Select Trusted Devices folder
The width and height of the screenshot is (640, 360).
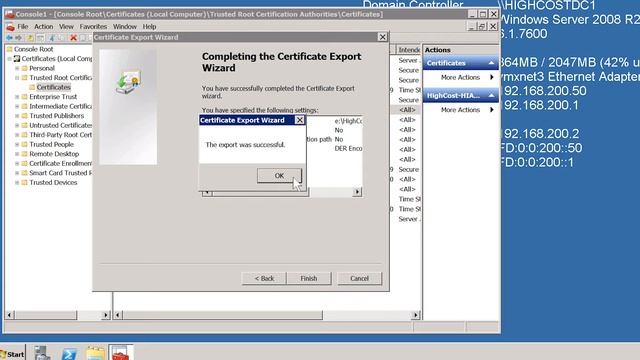pyautogui.click(x=53, y=182)
